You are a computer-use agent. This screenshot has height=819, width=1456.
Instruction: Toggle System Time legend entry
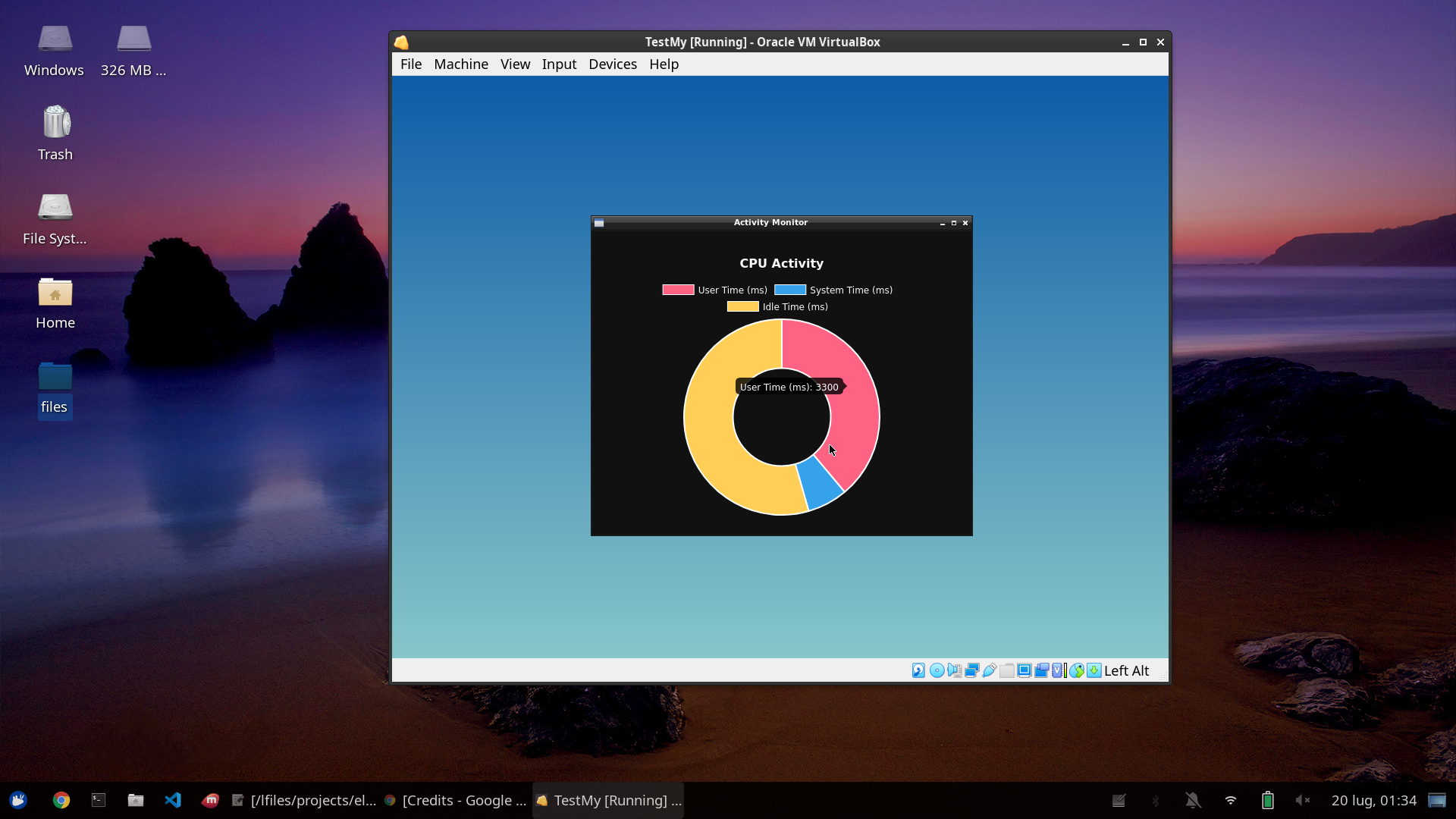(x=833, y=290)
